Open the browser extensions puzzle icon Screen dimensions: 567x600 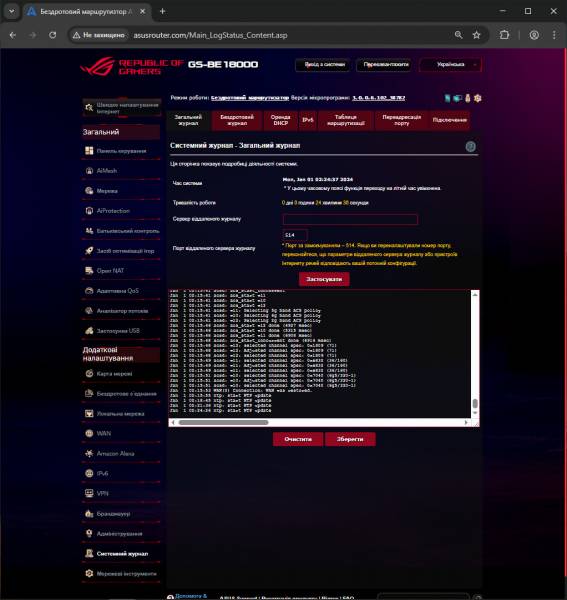click(504, 35)
